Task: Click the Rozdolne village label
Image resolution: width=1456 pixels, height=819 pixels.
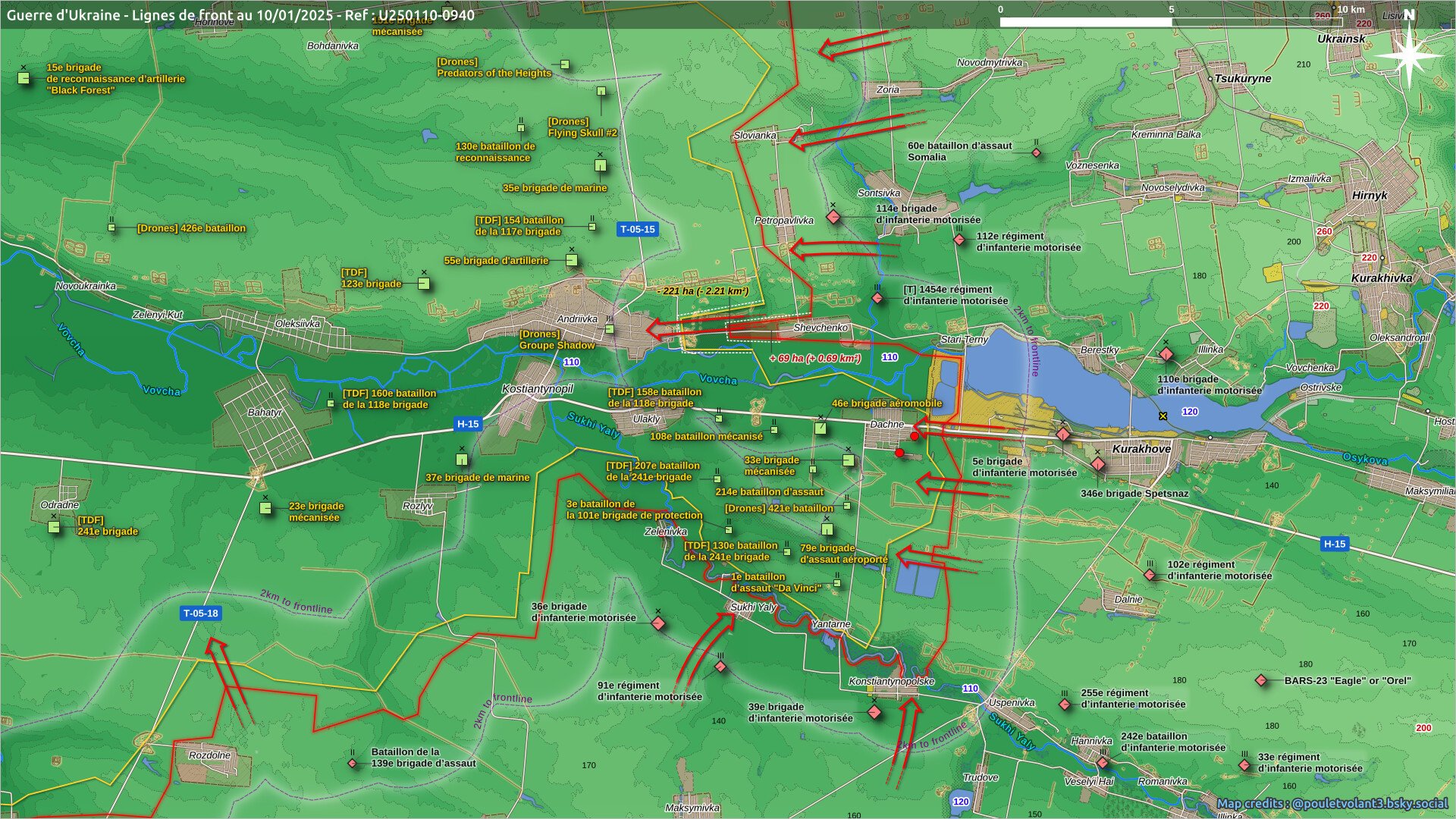Action: click(209, 755)
